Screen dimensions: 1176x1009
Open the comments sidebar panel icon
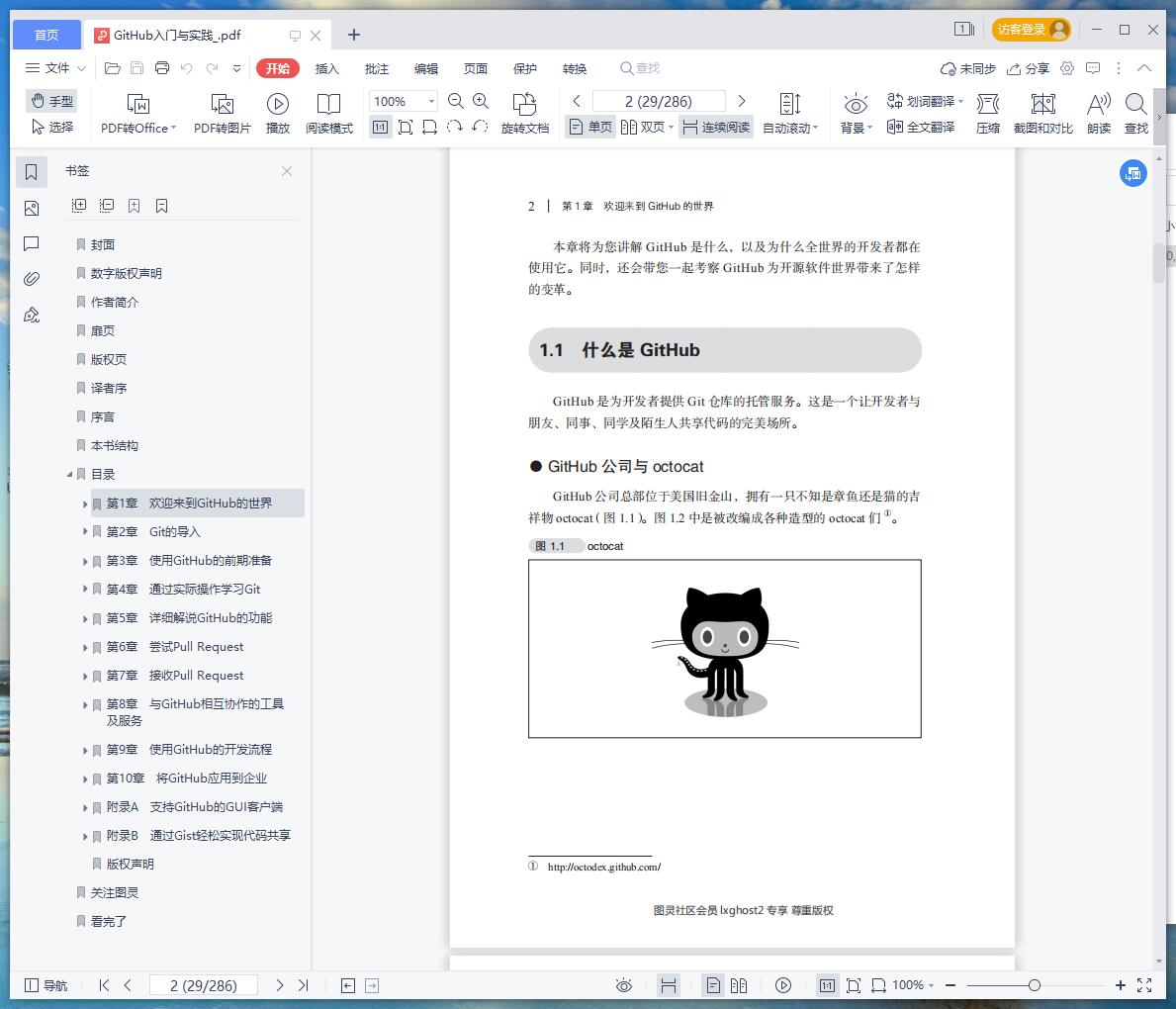[32, 243]
